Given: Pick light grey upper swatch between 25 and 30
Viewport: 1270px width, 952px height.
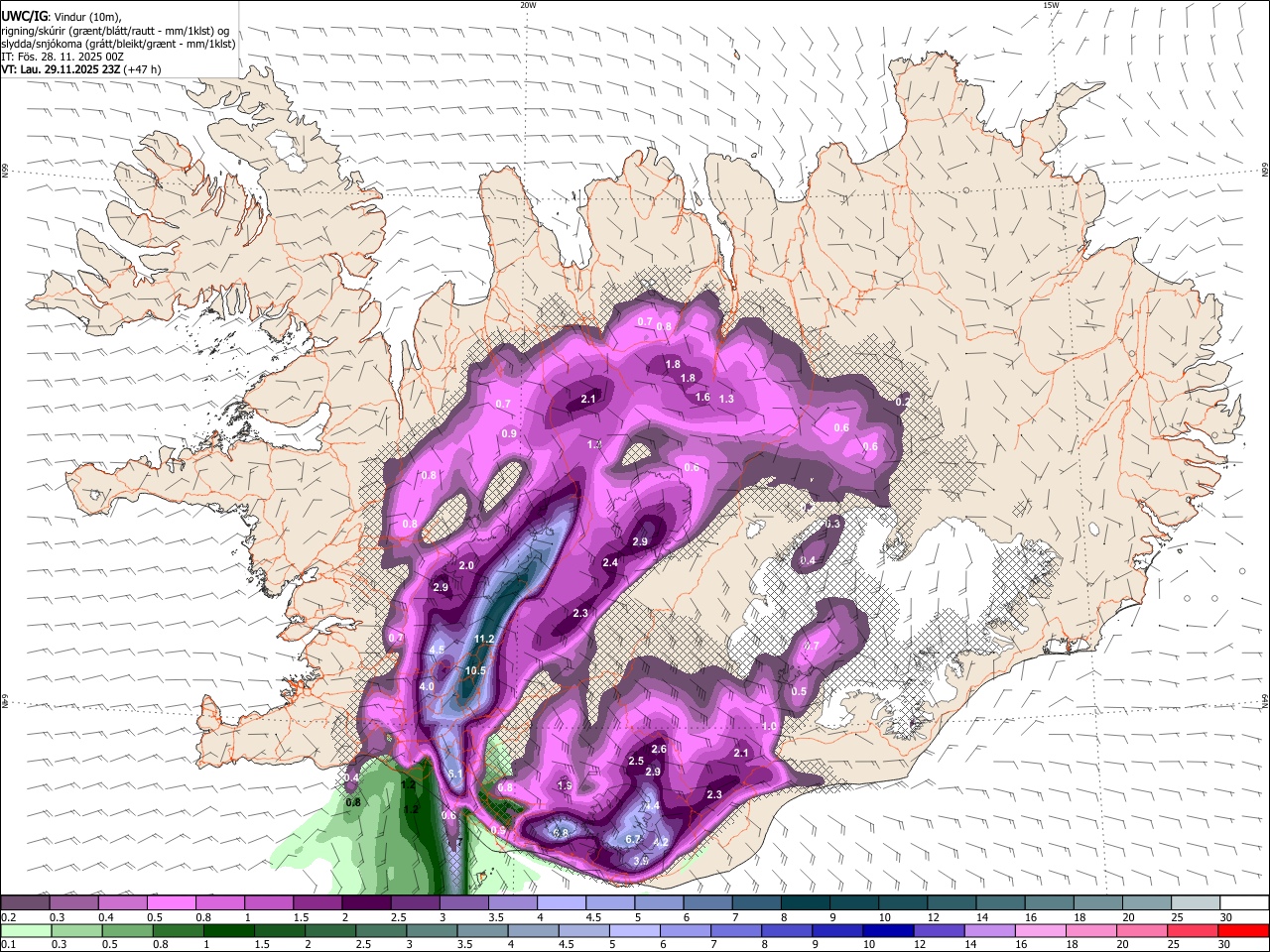Looking at the screenshot, I should point(1197,902).
